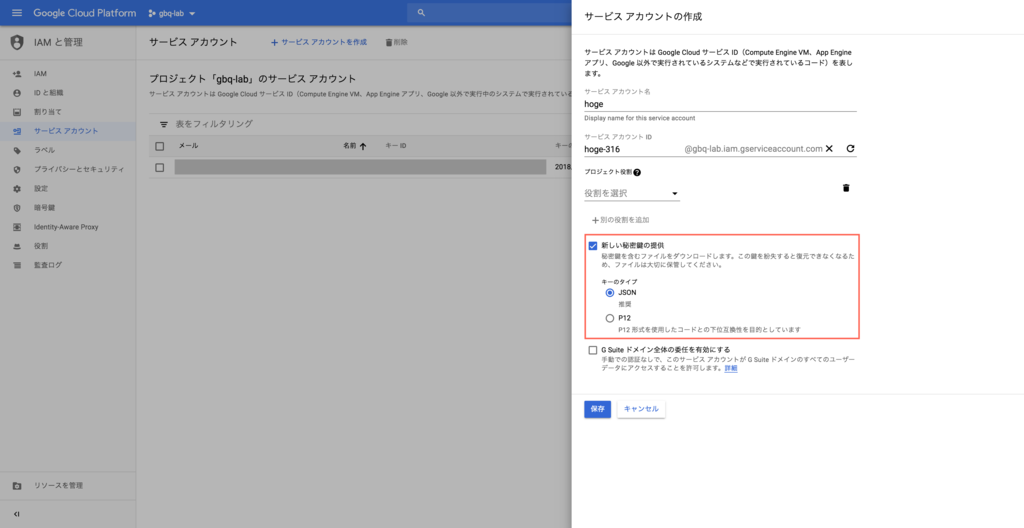Click the 'サービス アカウント' sidebar icon
This screenshot has height=528, width=1024.
tap(18, 131)
